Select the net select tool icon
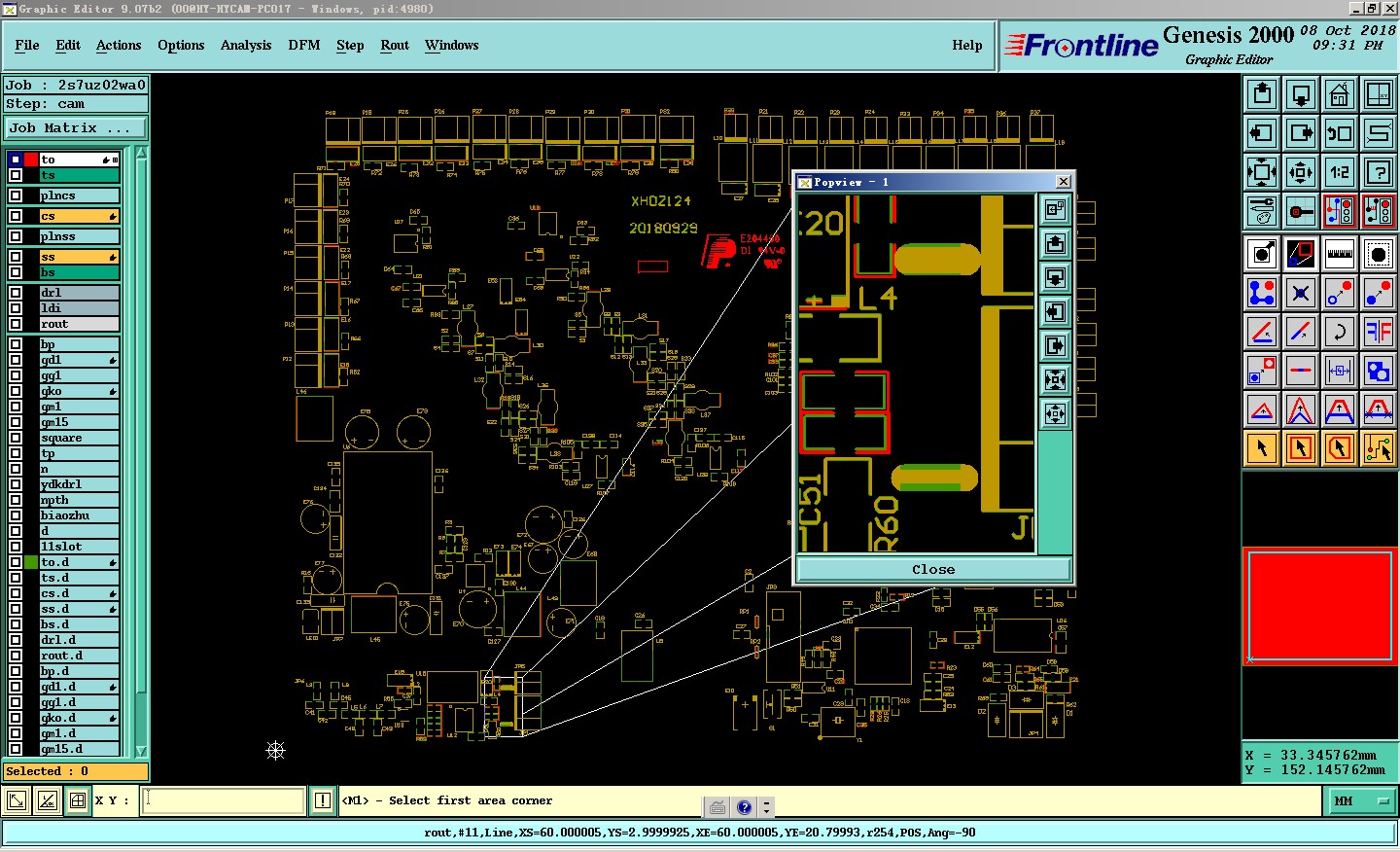Image resolution: width=1400 pixels, height=852 pixels. pyautogui.click(x=1379, y=448)
